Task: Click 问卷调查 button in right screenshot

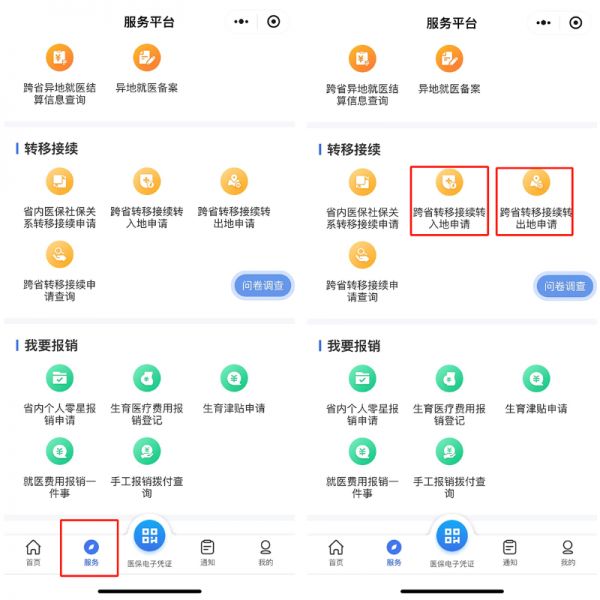Action: coord(565,286)
